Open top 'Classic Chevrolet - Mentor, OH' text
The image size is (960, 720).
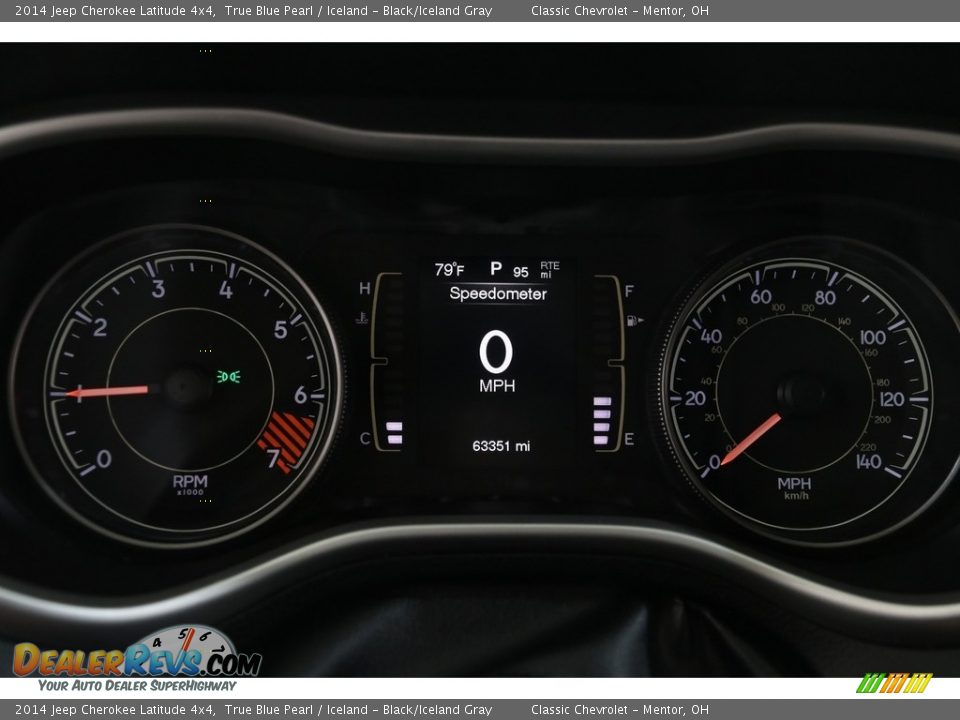pos(619,11)
